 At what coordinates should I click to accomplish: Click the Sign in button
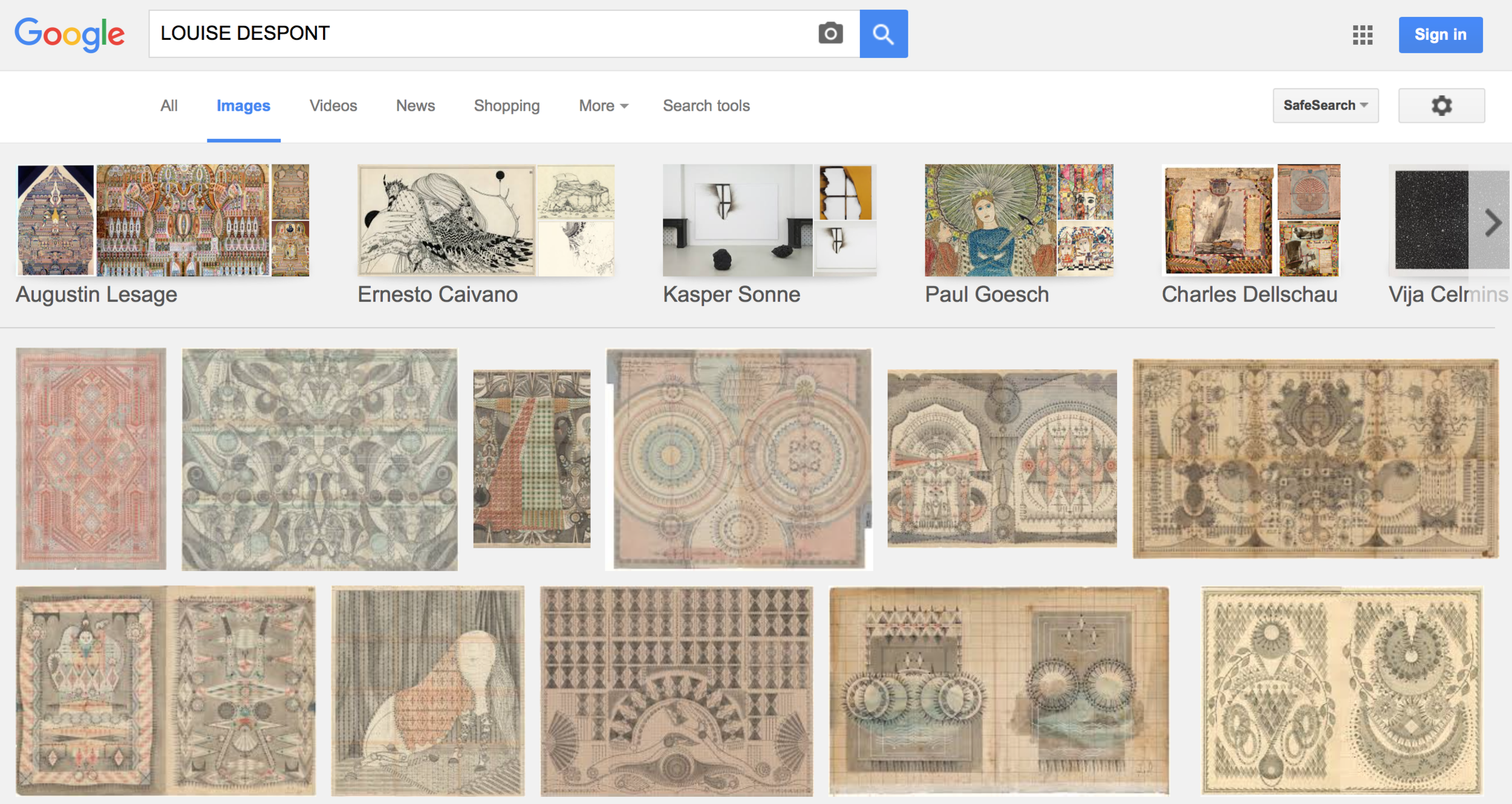1440,35
